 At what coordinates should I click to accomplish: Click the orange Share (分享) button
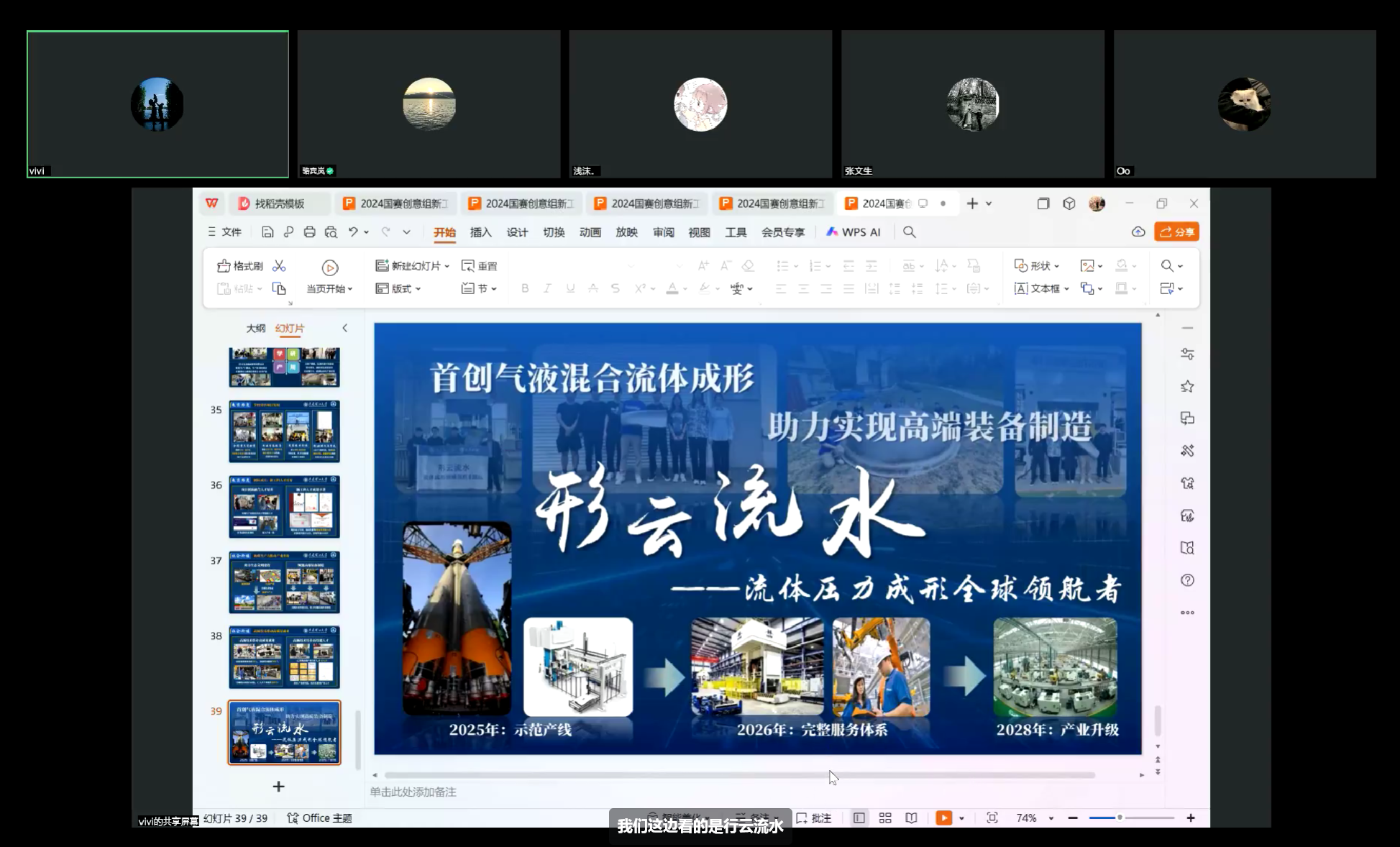(1176, 232)
